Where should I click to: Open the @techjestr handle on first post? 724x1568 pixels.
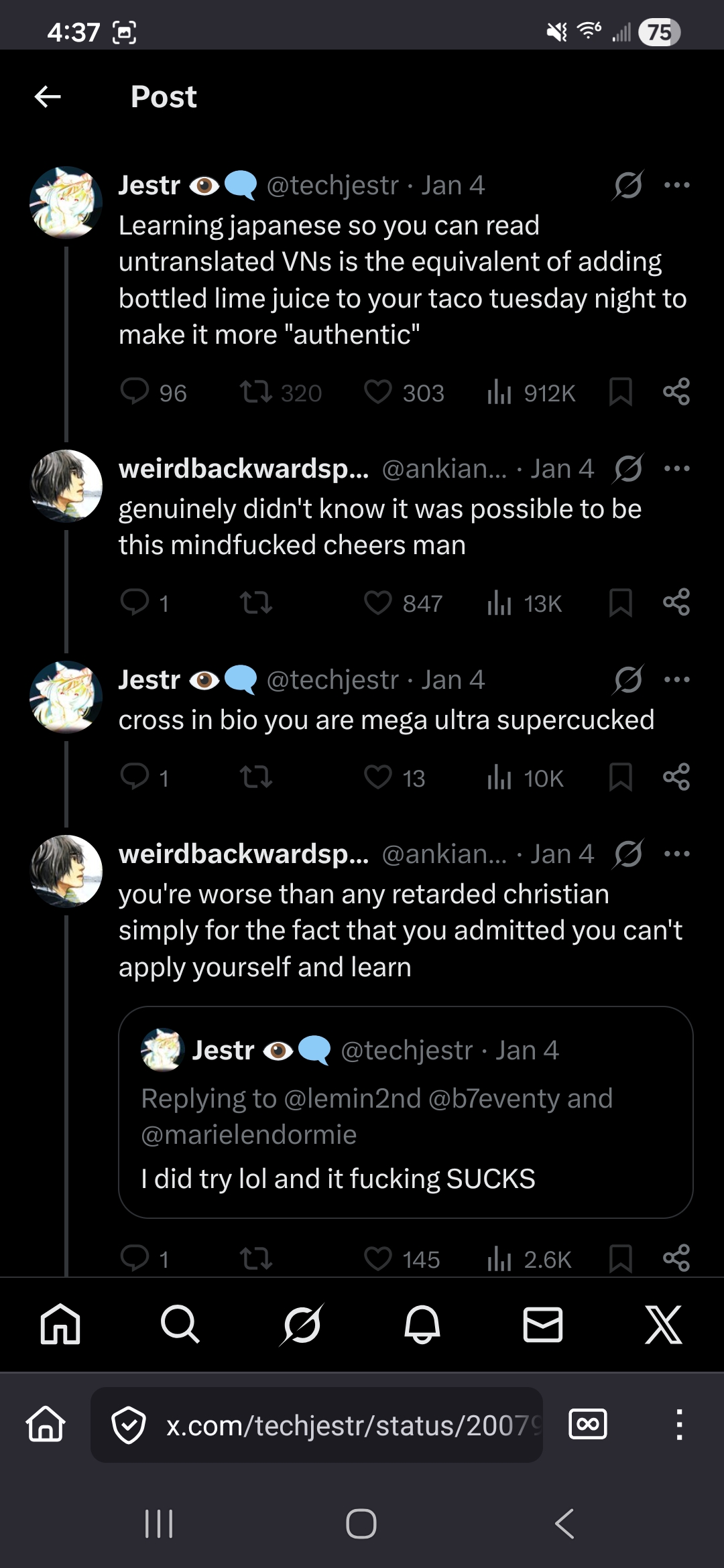pos(333,186)
